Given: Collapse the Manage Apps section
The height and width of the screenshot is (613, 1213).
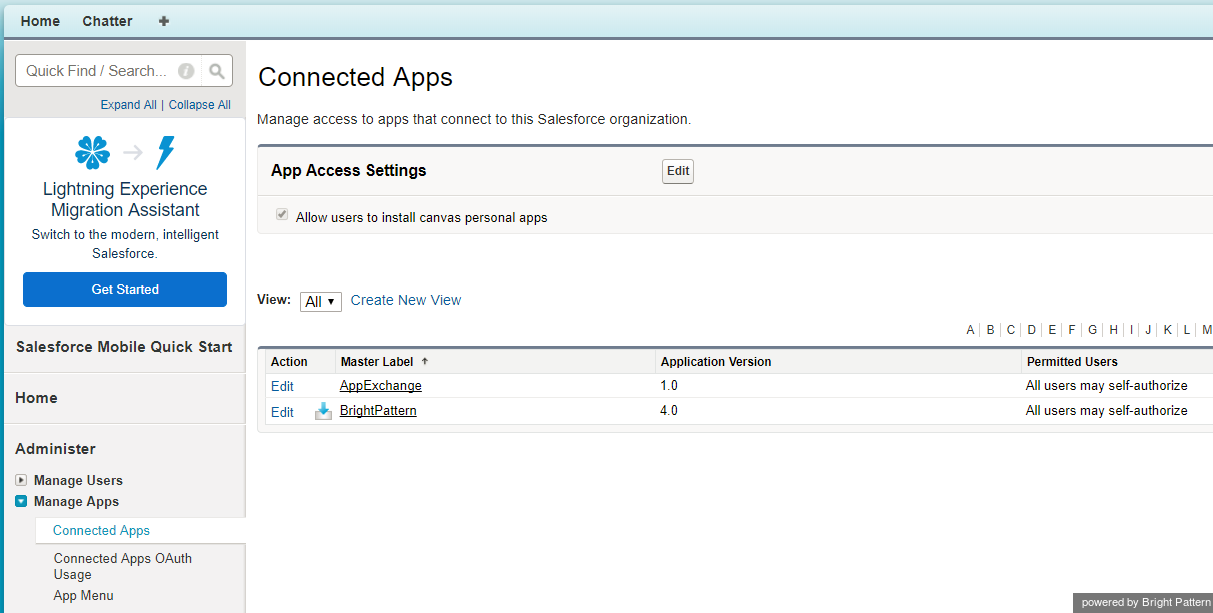Looking at the screenshot, I should [21, 501].
